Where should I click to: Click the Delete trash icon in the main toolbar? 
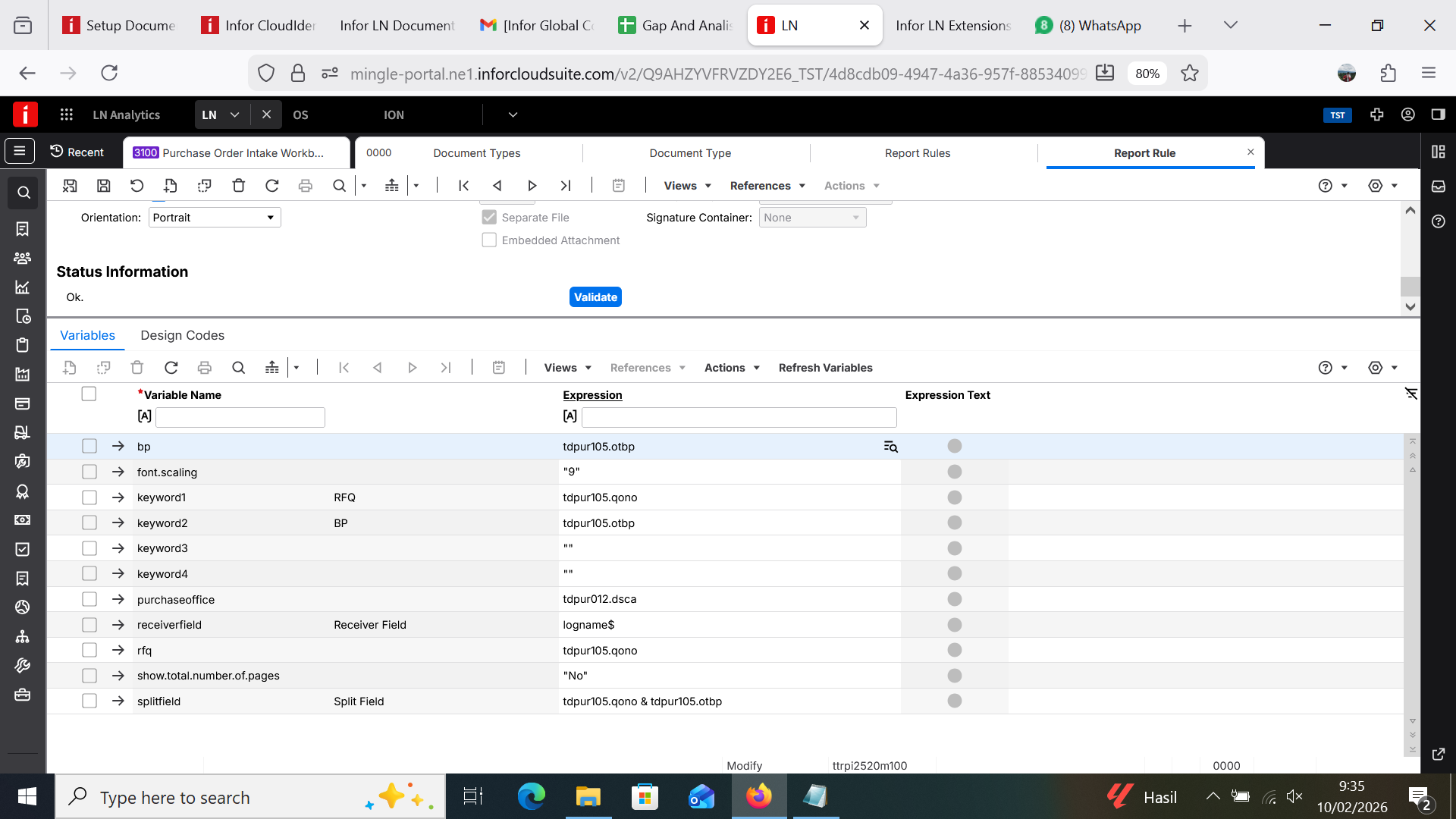tap(238, 186)
